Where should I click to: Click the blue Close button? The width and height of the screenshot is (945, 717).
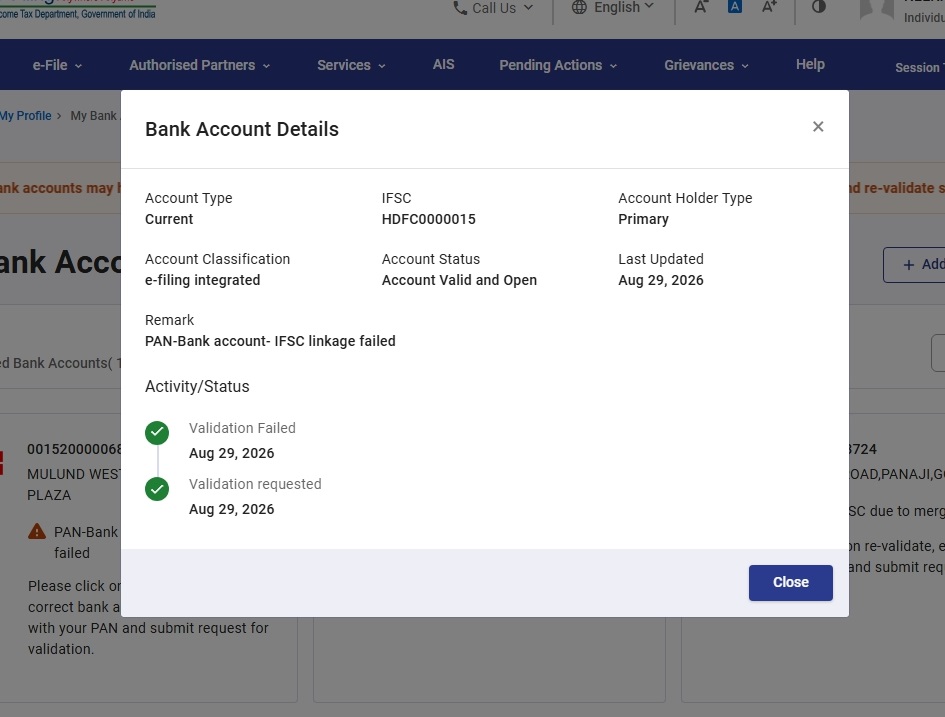791,583
